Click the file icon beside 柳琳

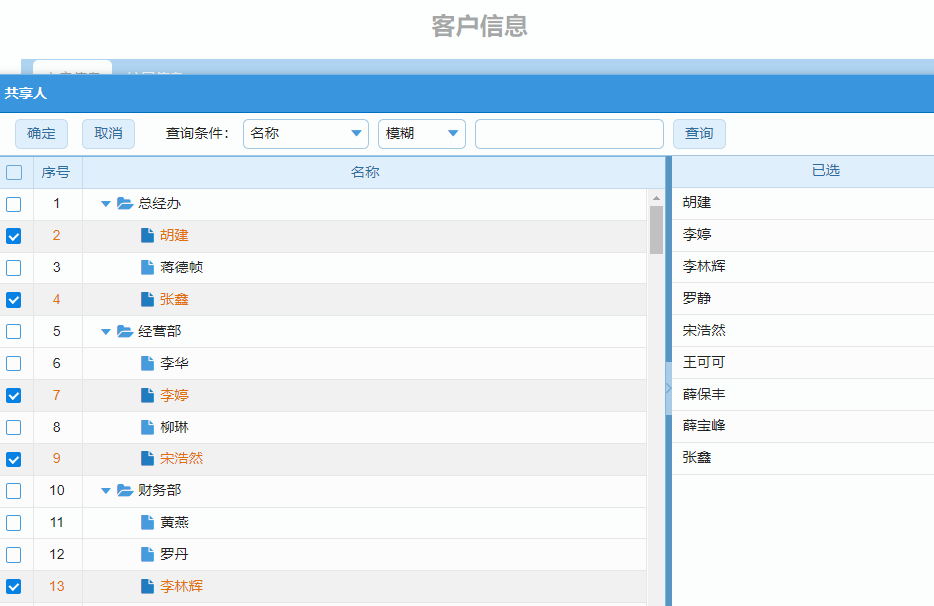(x=148, y=427)
